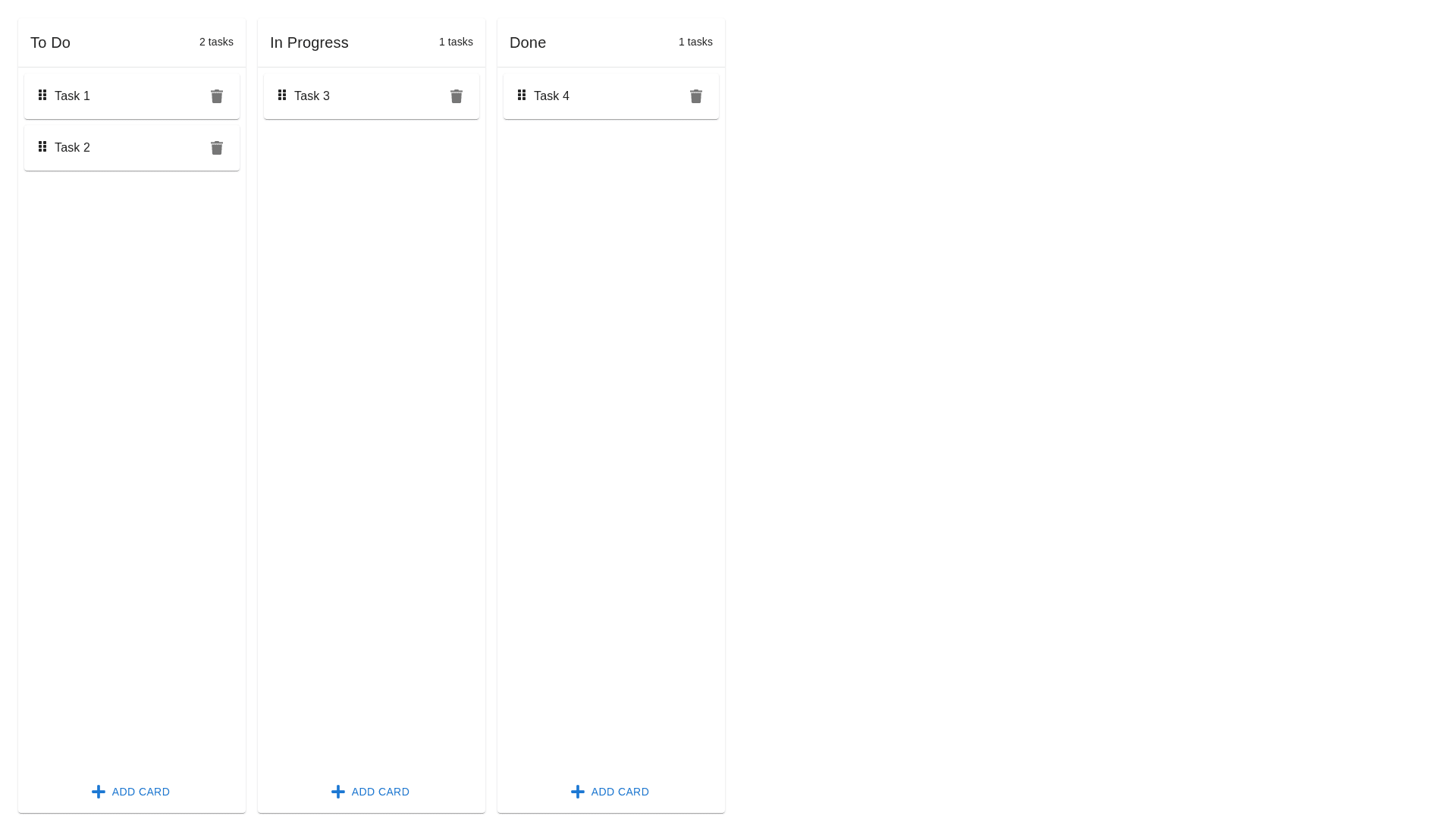Delete Task 2 with trash icon
The height and width of the screenshot is (819, 1456).
[217, 148]
